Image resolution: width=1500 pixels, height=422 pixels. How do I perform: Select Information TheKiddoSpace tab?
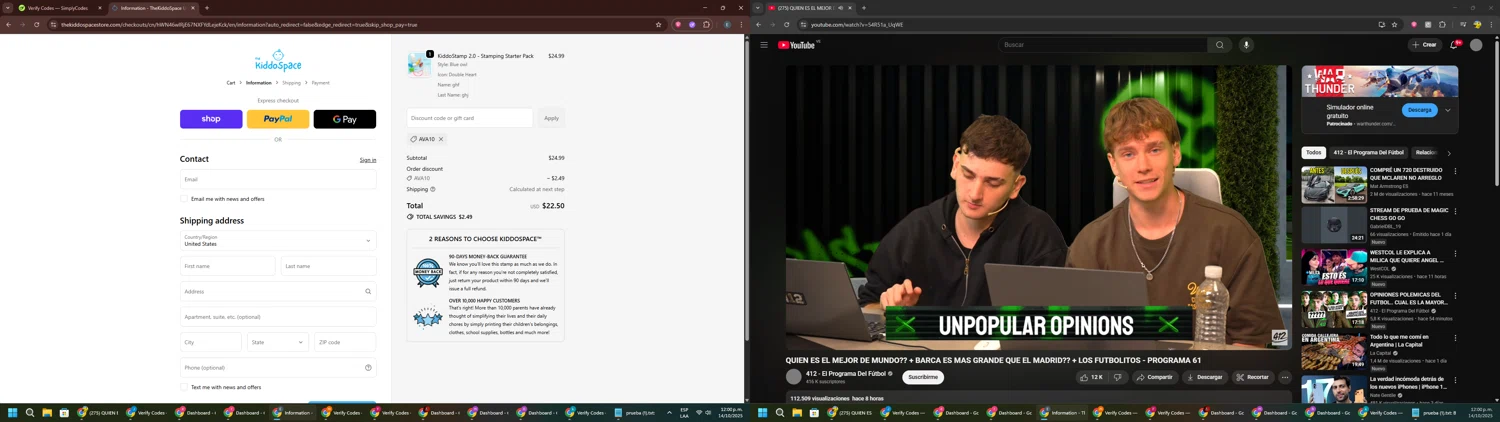[x=153, y=8]
